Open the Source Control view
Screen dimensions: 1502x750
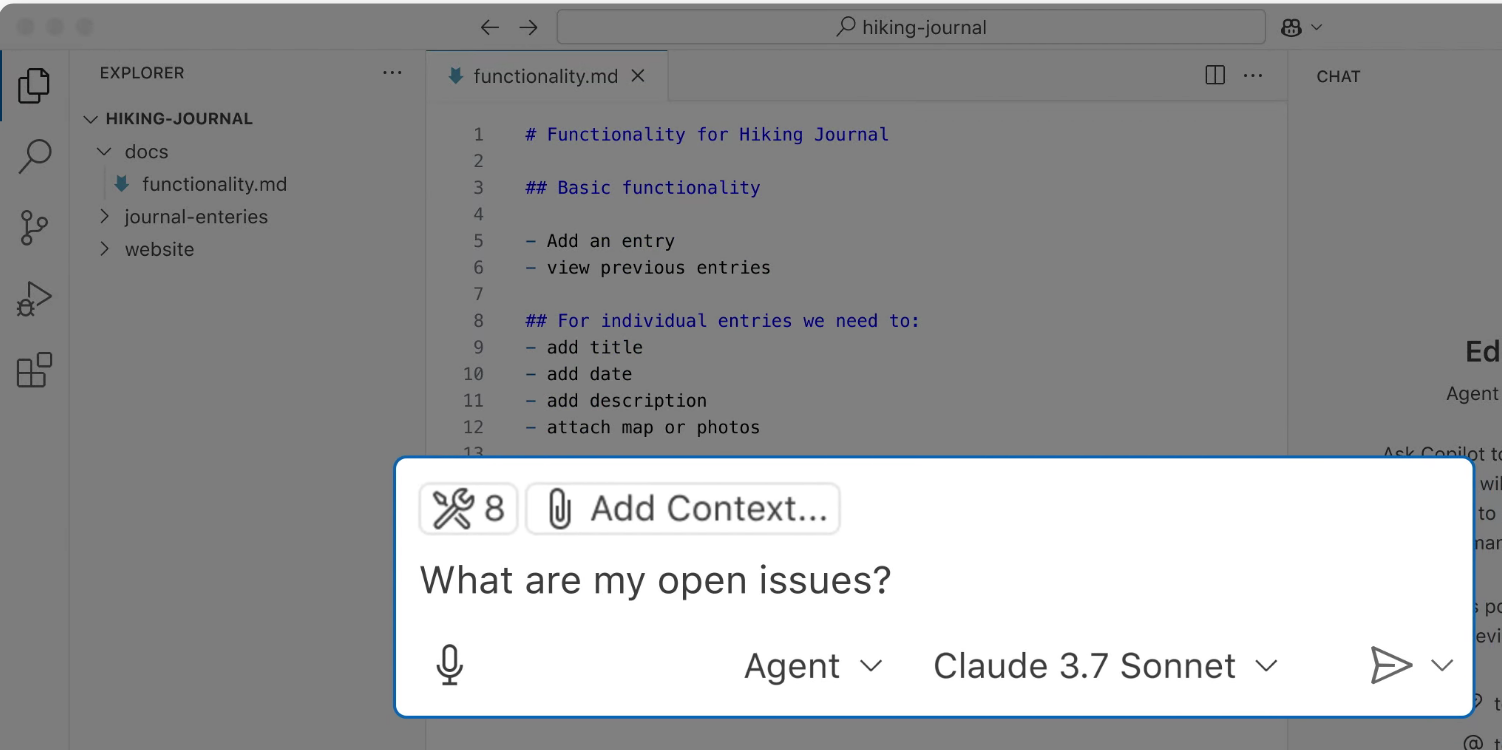tap(35, 227)
